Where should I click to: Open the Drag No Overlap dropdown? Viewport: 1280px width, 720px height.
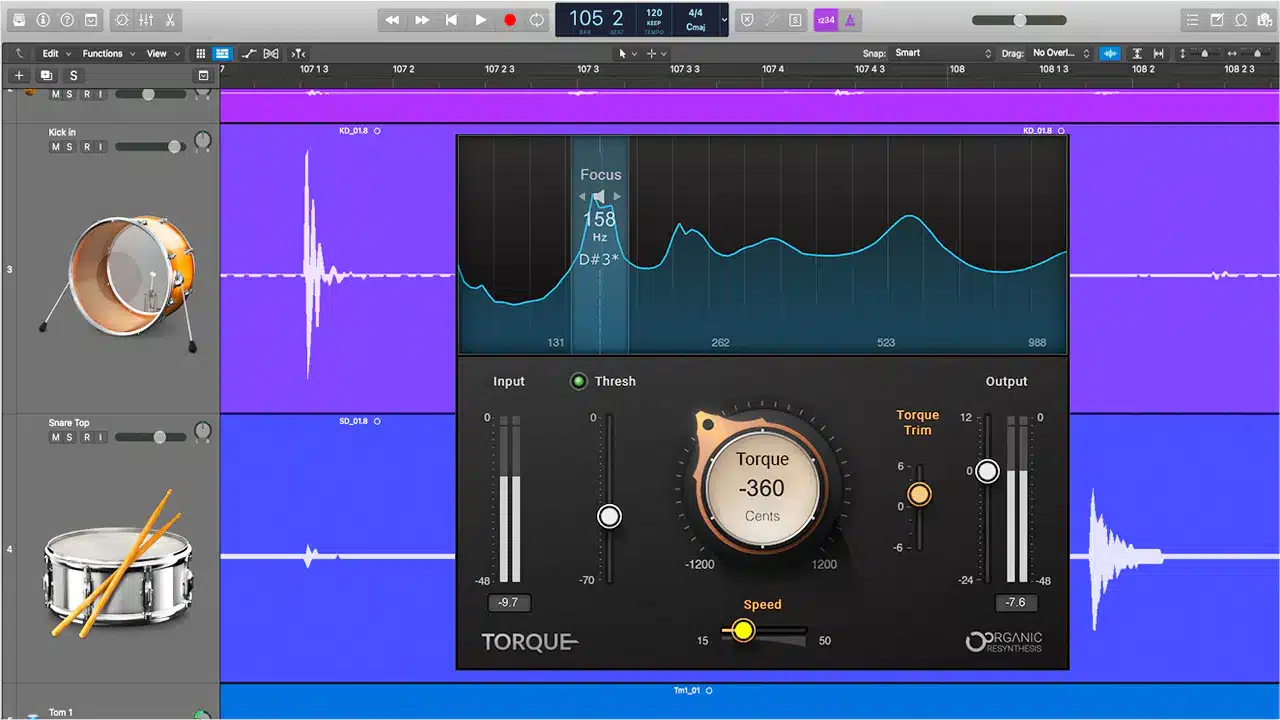tap(1061, 53)
